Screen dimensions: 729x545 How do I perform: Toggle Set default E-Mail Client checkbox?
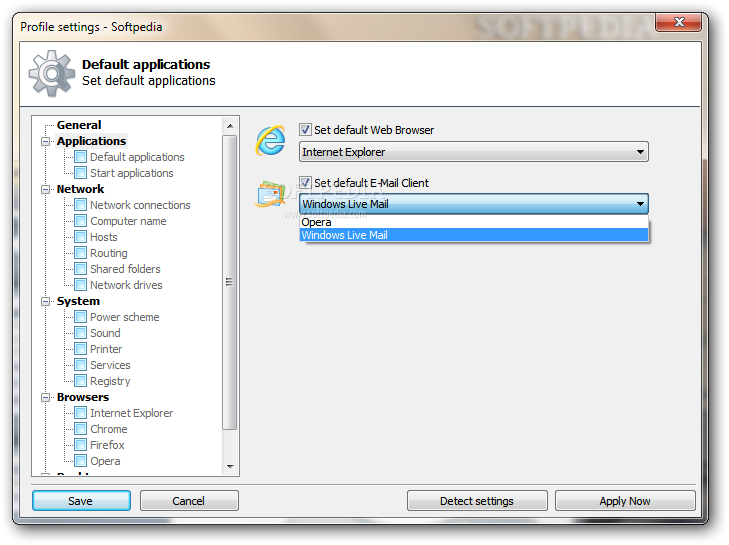[x=305, y=182]
